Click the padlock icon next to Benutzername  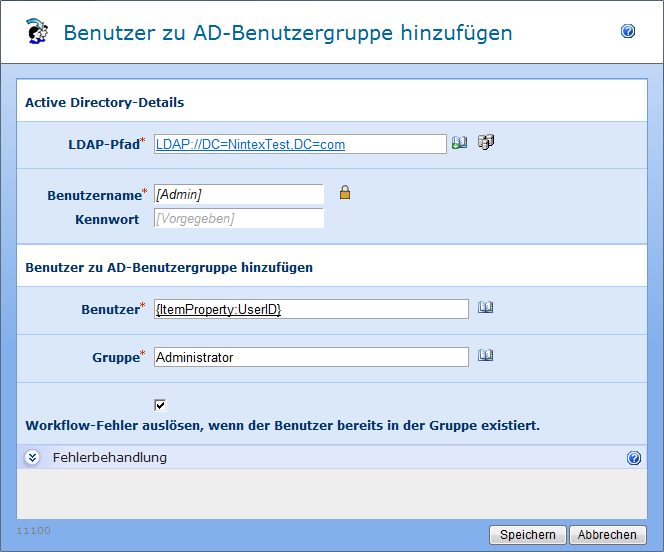[x=345, y=193]
